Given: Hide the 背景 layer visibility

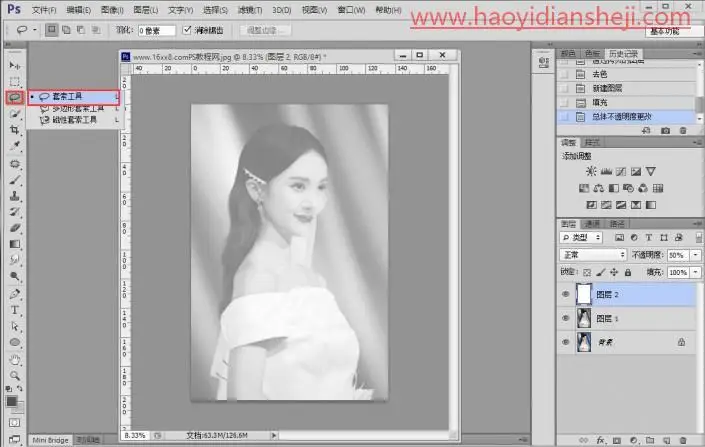Looking at the screenshot, I should click(x=566, y=342).
